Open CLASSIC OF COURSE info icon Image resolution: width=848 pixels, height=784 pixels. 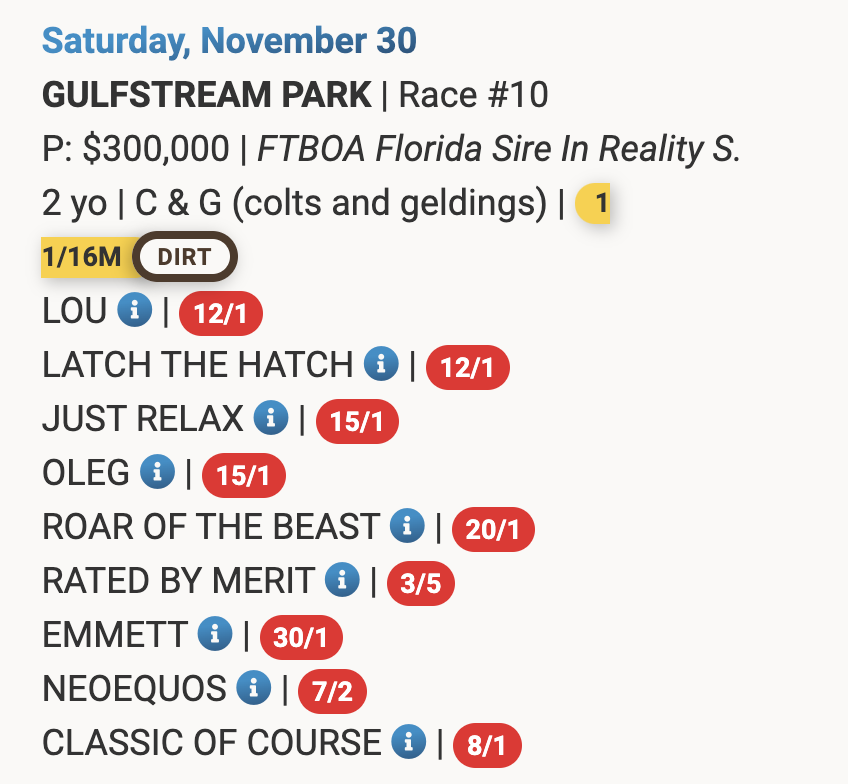[409, 742]
